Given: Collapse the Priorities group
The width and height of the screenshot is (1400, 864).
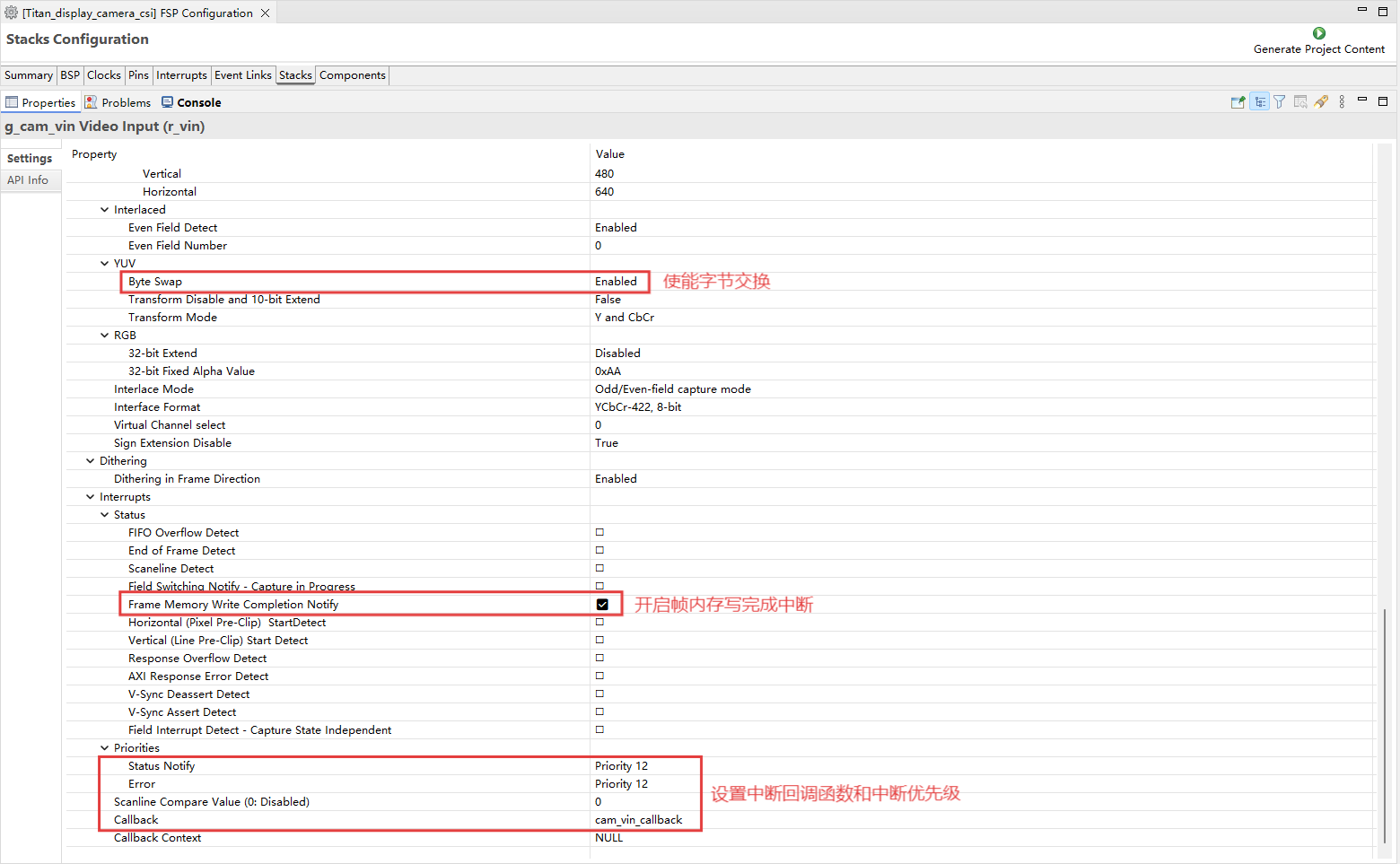Looking at the screenshot, I should point(104,748).
